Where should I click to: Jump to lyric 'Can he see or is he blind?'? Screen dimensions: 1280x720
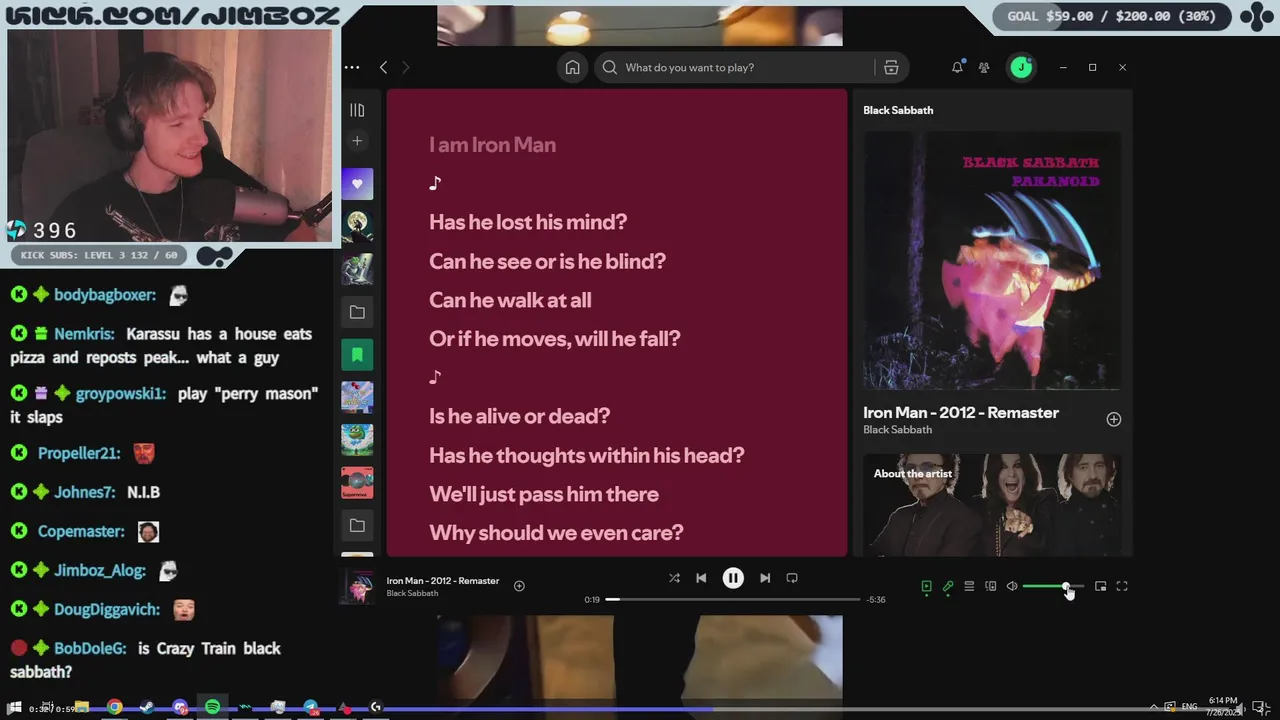pos(547,261)
